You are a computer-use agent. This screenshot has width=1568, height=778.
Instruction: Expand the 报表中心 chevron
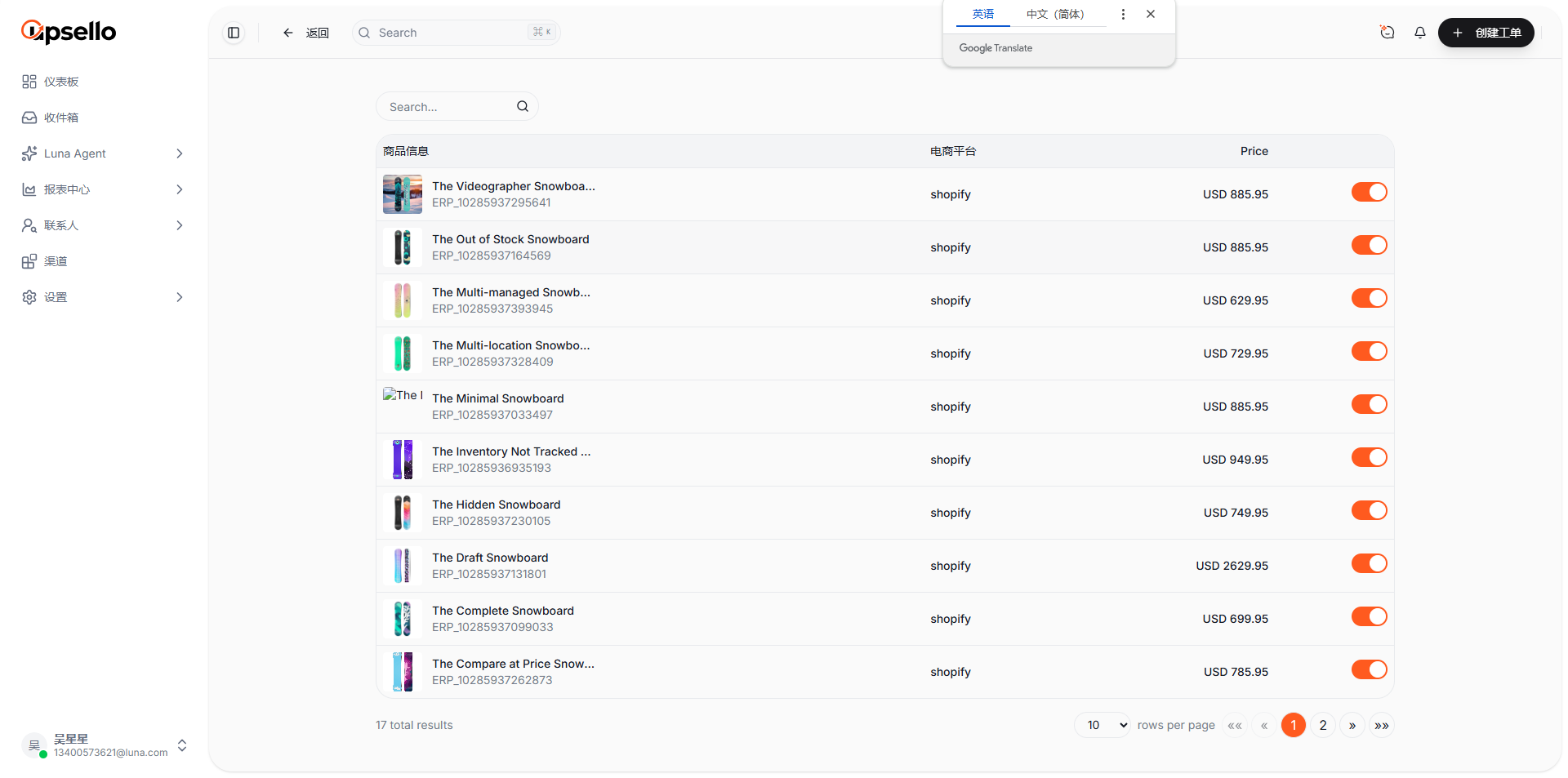pos(180,189)
